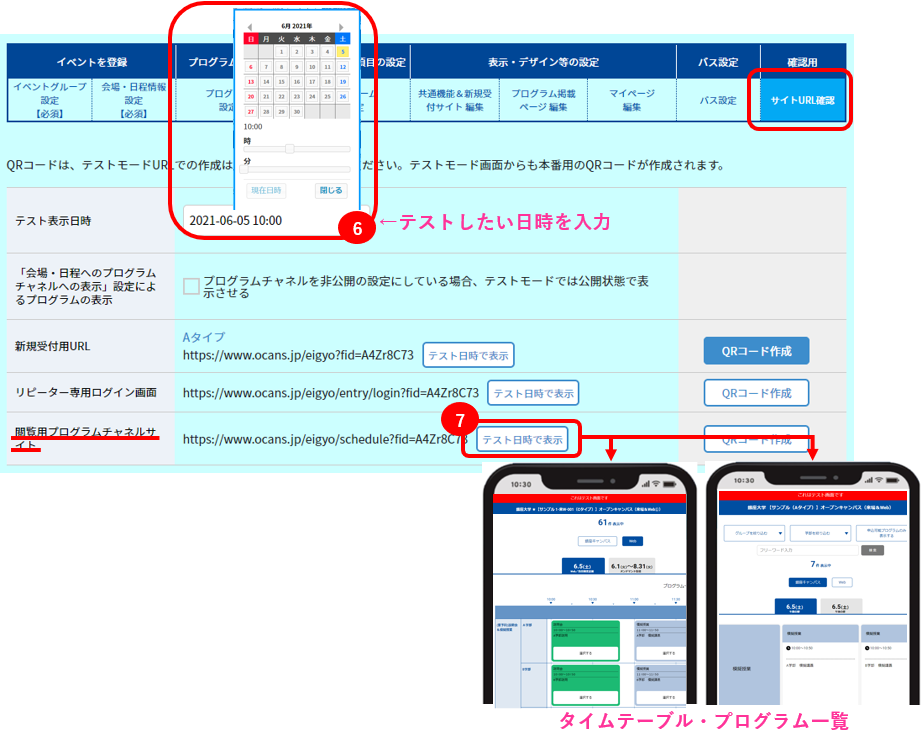Adjust the 時 (hour) slider
This screenshot has width=924, height=731.
pyautogui.click(x=297, y=149)
